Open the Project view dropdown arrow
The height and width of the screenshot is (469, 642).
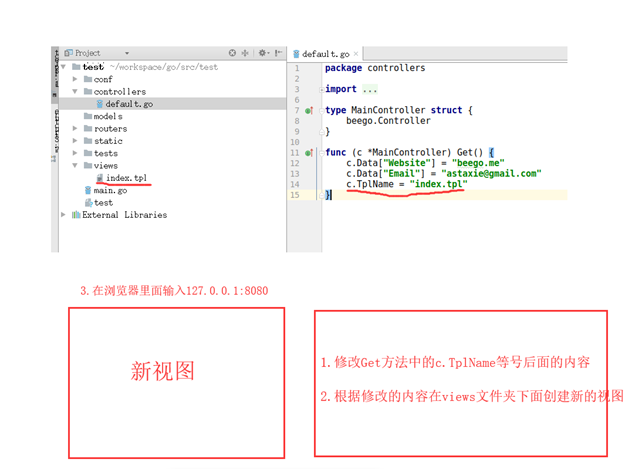point(127,53)
